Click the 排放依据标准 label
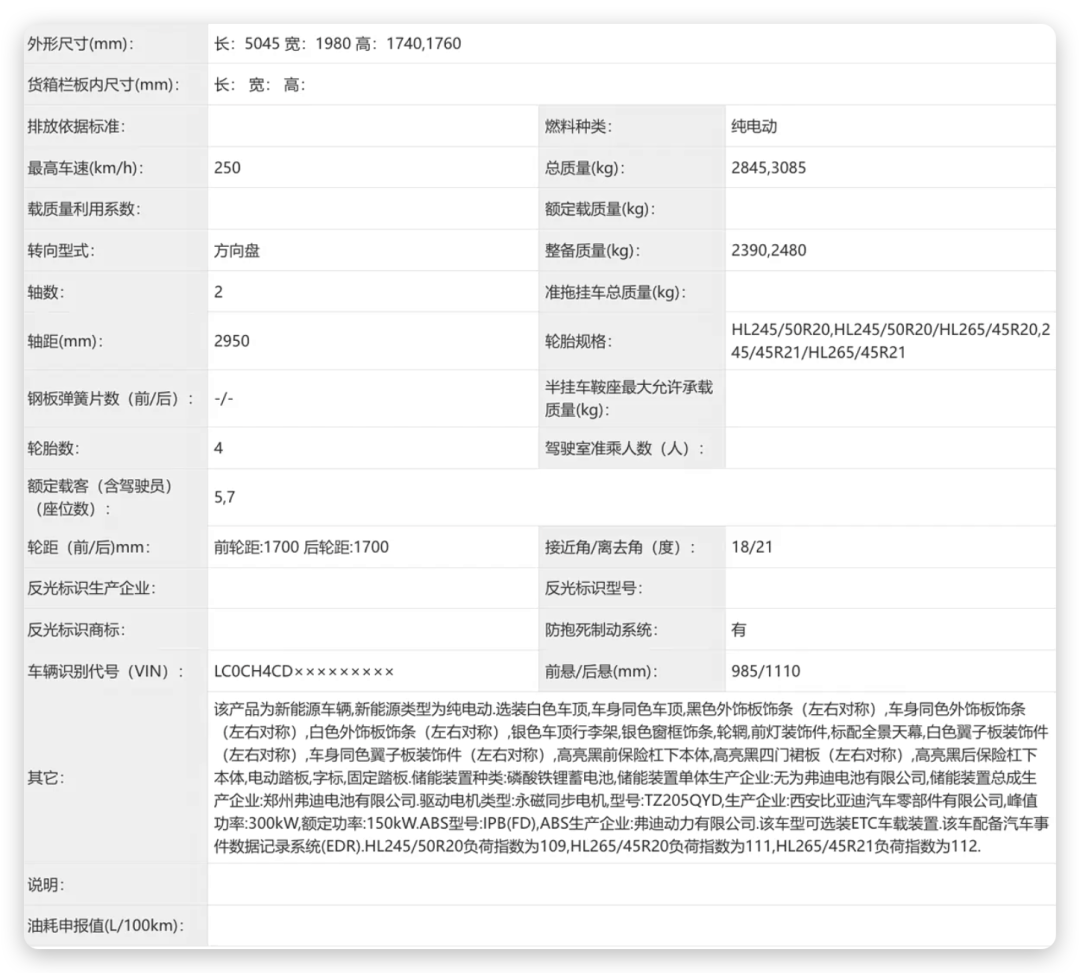Viewport: 1080px width, 973px height. tap(76, 127)
